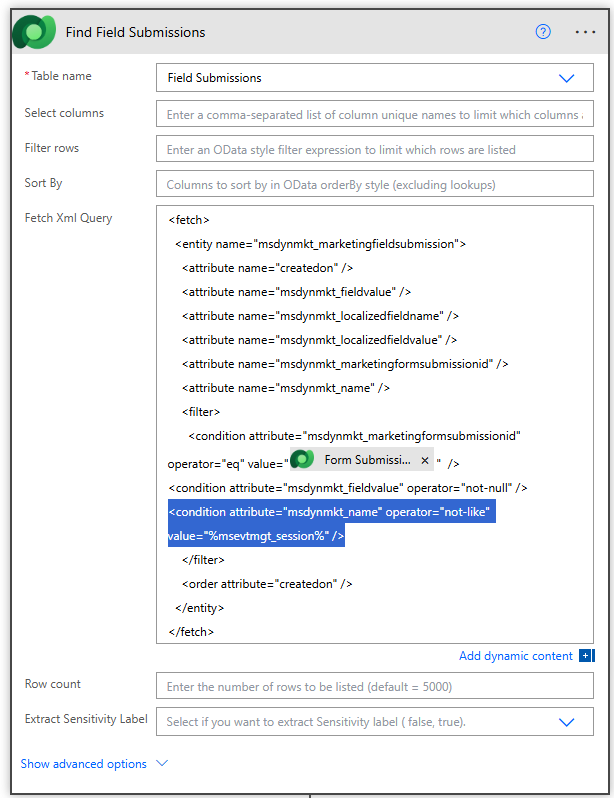614x798 pixels.
Task: Open help for Find Field Submissions action
Action: (x=543, y=31)
